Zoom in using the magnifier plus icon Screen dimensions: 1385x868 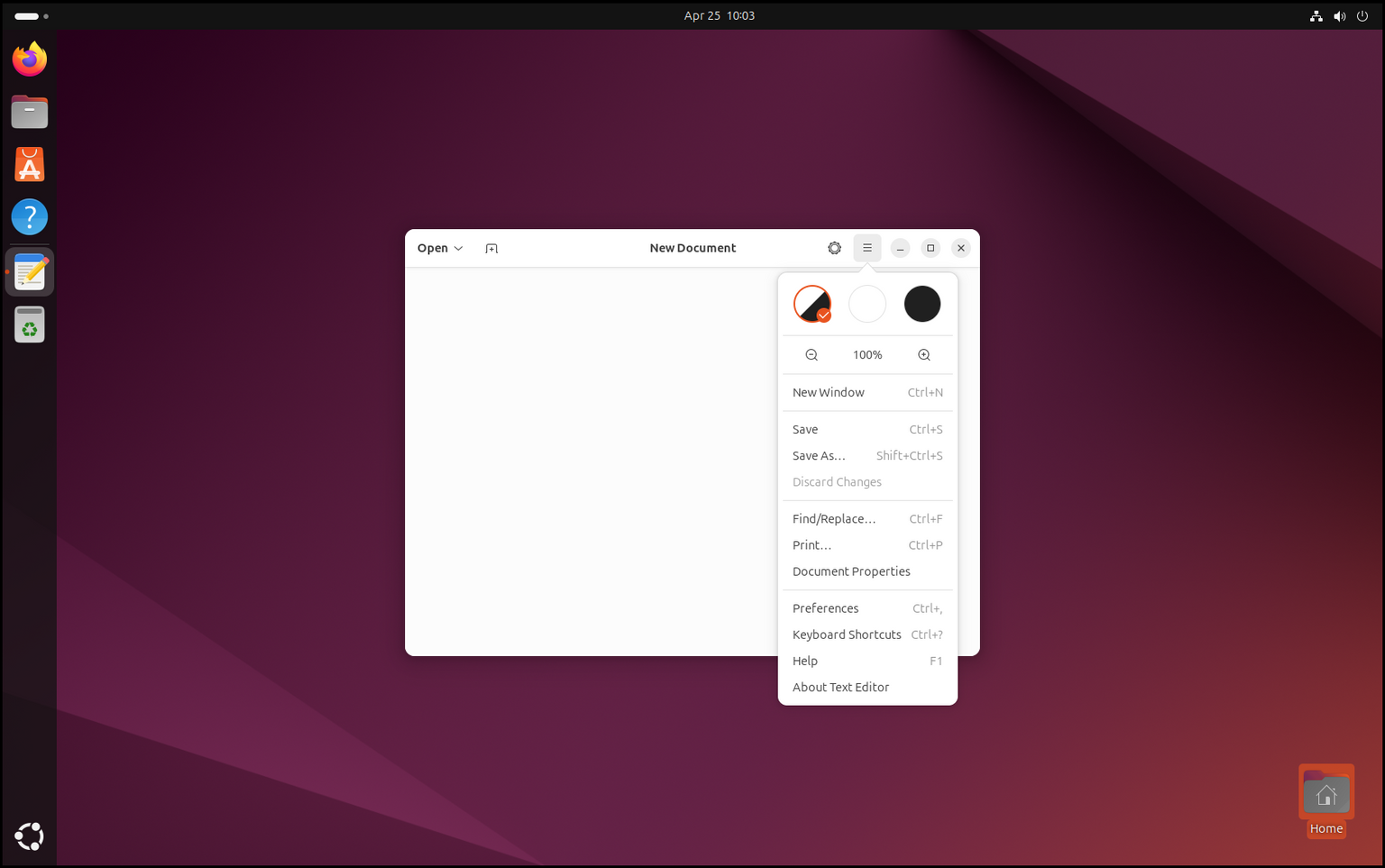click(x=923, y=354)
